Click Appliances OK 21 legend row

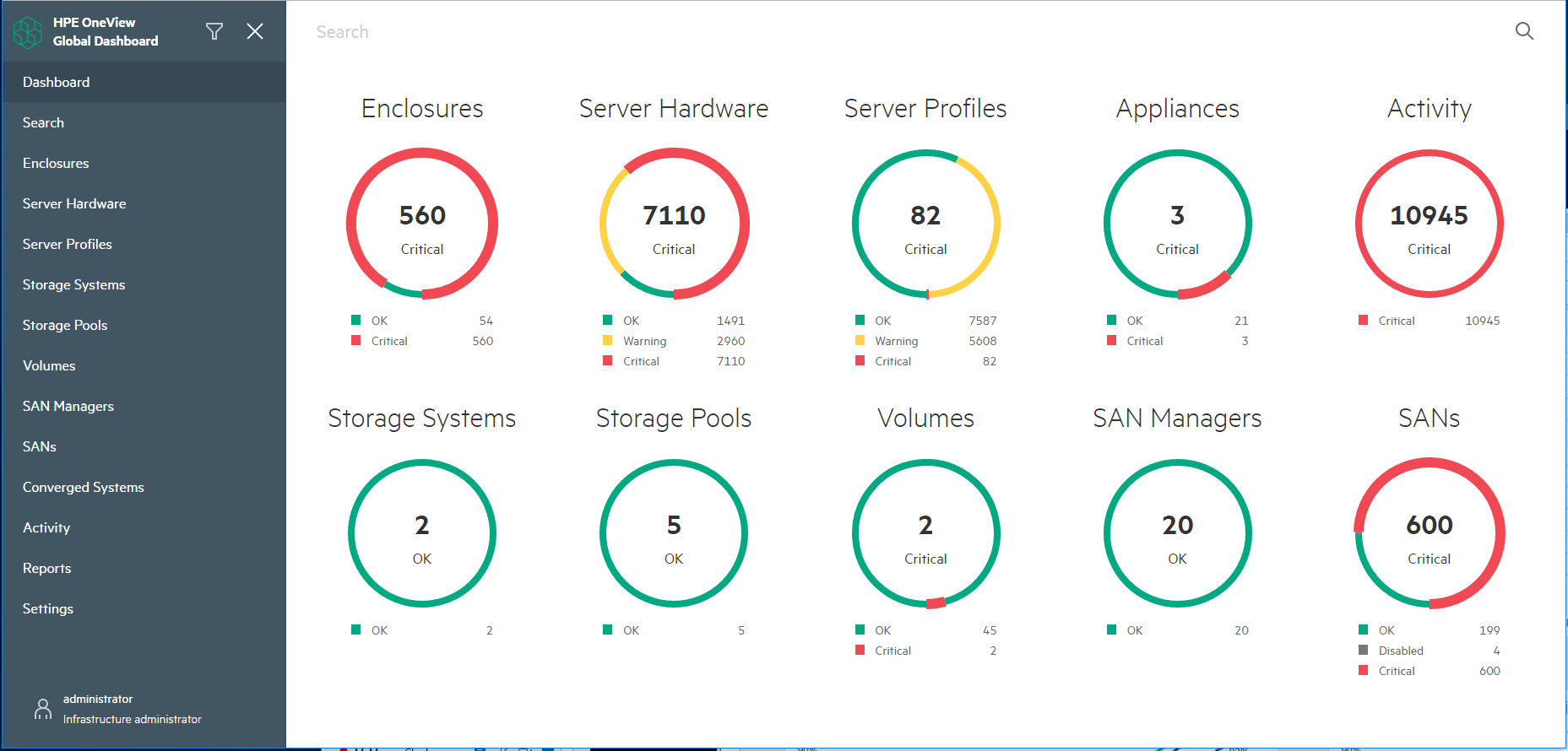pos(1177,321)
